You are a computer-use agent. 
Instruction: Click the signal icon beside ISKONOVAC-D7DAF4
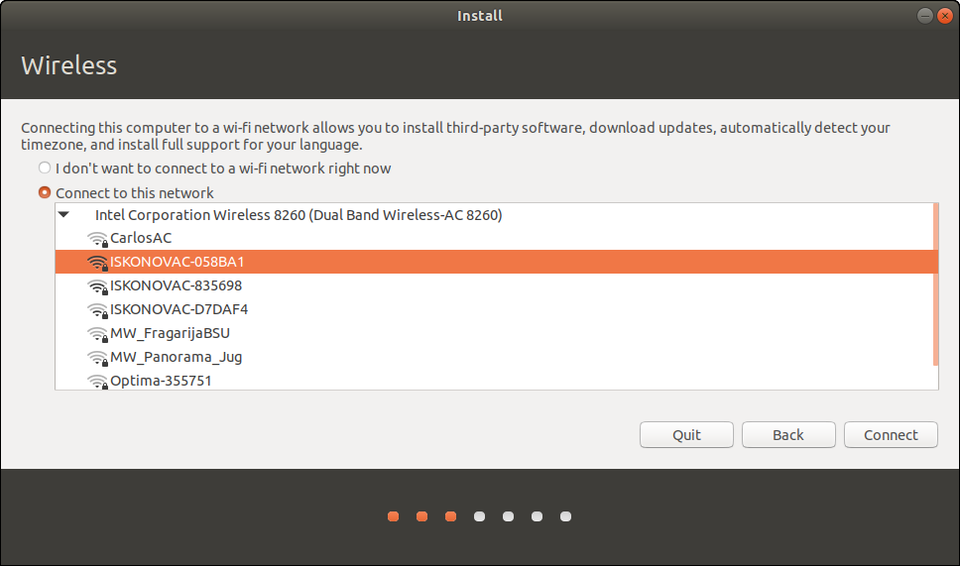(x=97, y=310)
